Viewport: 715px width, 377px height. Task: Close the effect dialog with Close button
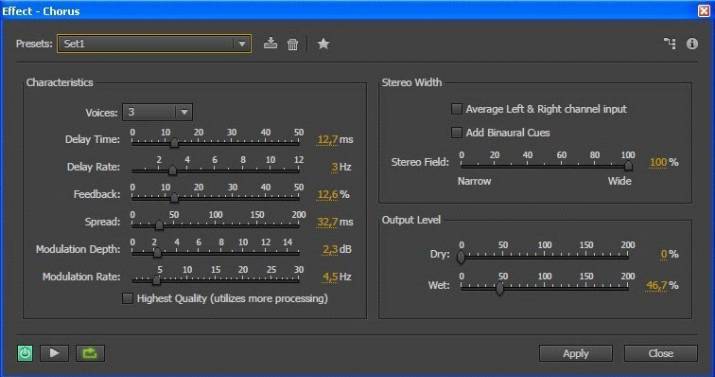pyautogui.click(x=660, y=354)
